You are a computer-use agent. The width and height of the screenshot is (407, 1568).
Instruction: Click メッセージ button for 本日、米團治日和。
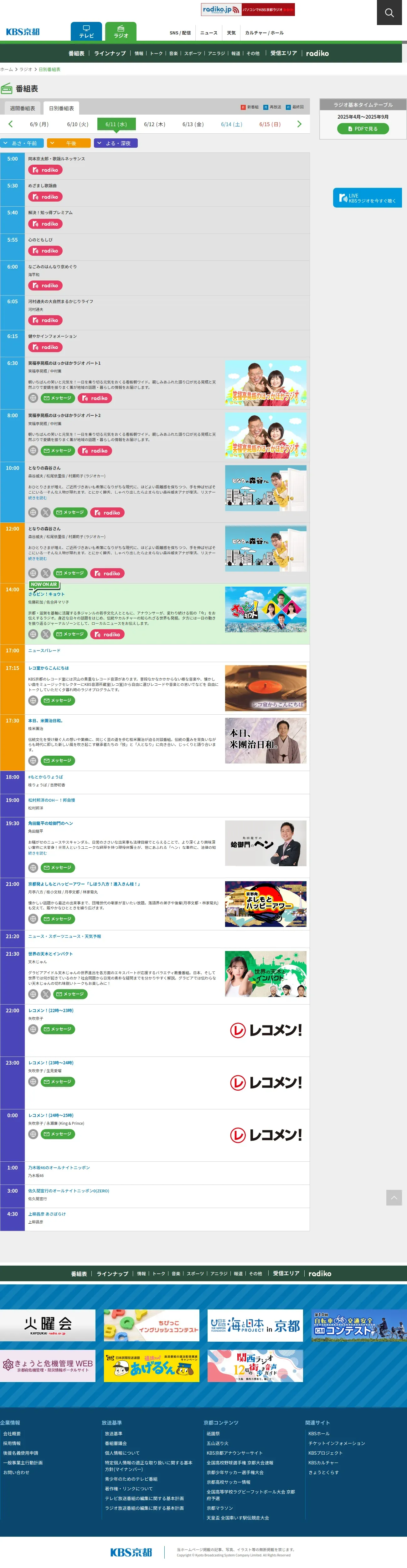(58, 761)
